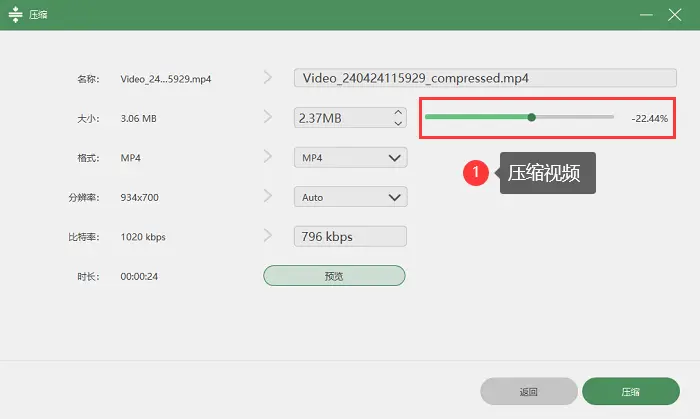Click the arrow chevron in bitrate row
The width and height of the screenshot is (700, 419).
pos(268,235)
